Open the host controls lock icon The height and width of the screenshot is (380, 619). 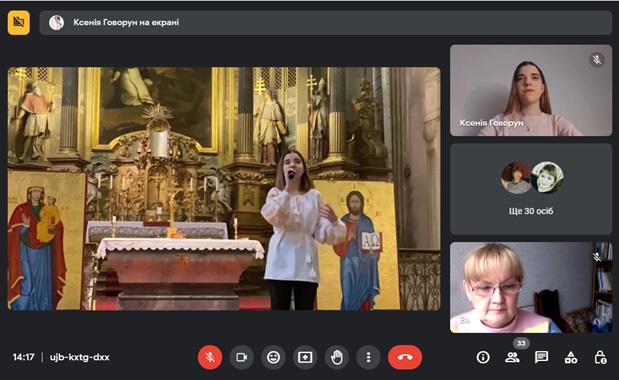point(600,358)
